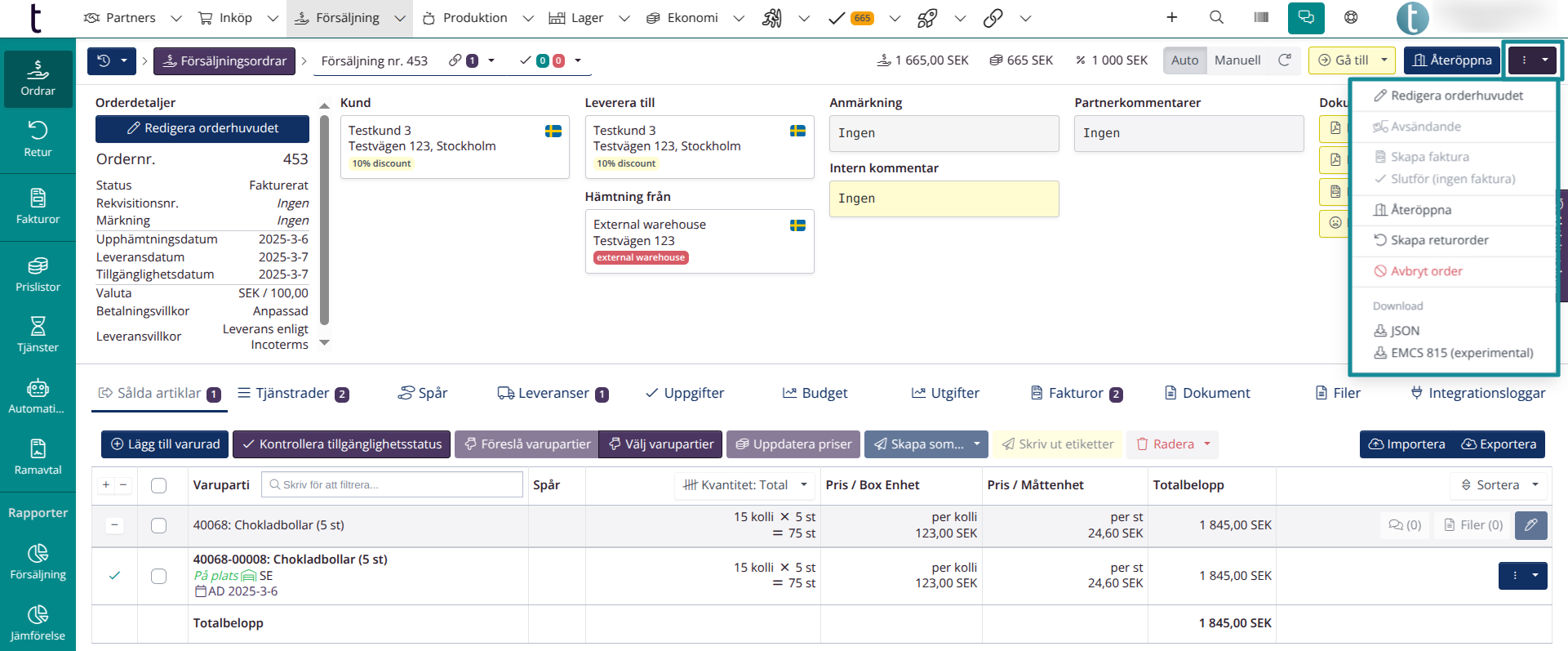
Task: Click the search magnifier icon in top bar
Action: [1216, 17]
